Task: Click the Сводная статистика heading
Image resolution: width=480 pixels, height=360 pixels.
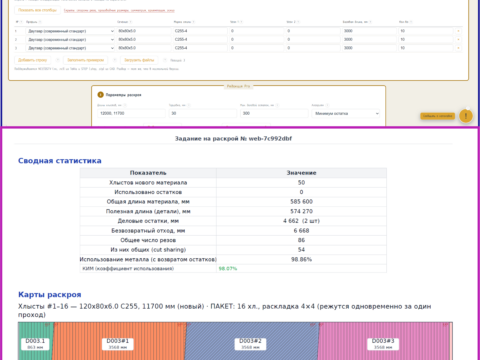Action: pyautogui.click(x=60, y=161)
